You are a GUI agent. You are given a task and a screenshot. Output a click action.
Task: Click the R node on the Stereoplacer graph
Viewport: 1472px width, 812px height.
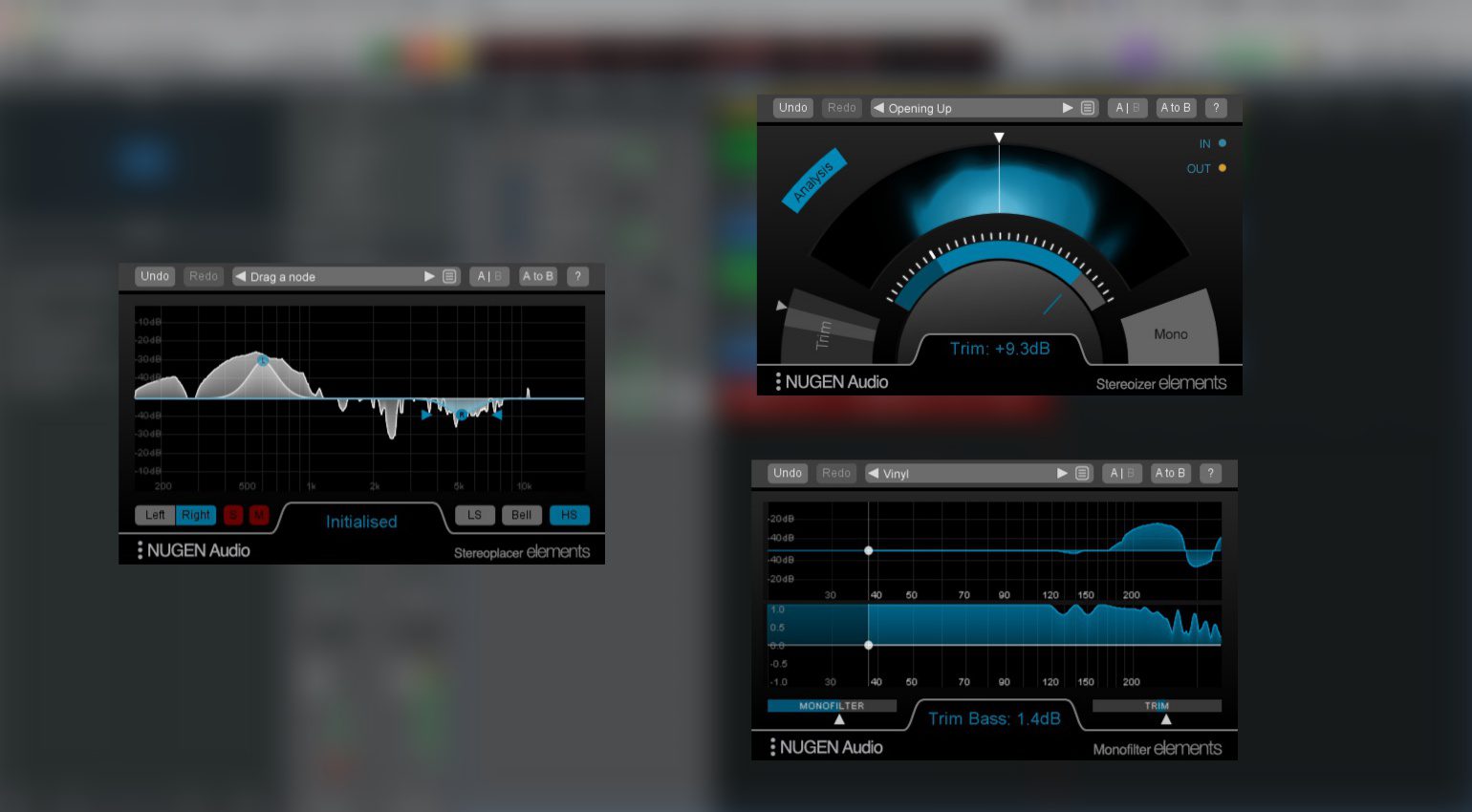[x=462, y=415]
